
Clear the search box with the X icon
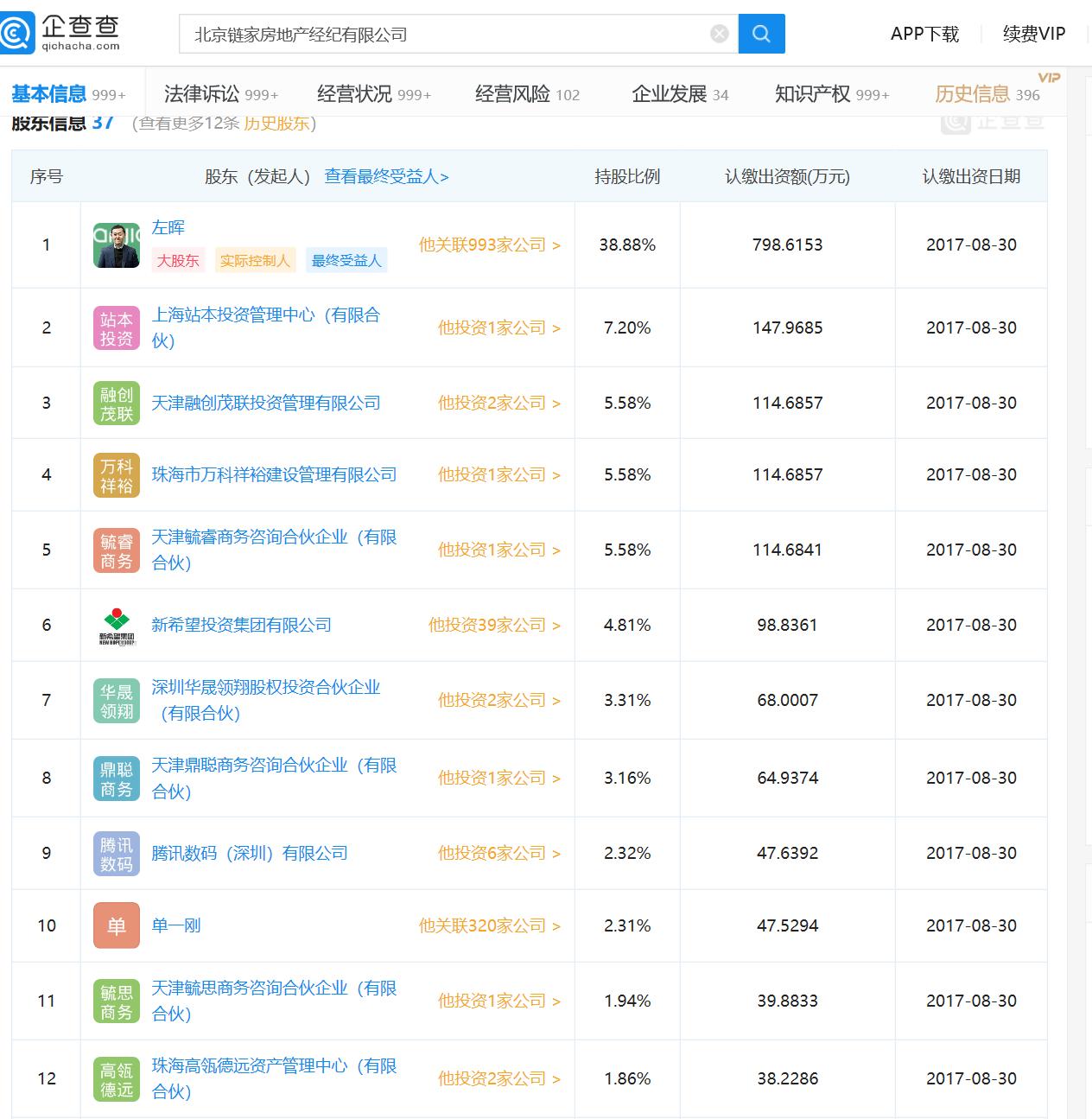(x=720, y=34)
